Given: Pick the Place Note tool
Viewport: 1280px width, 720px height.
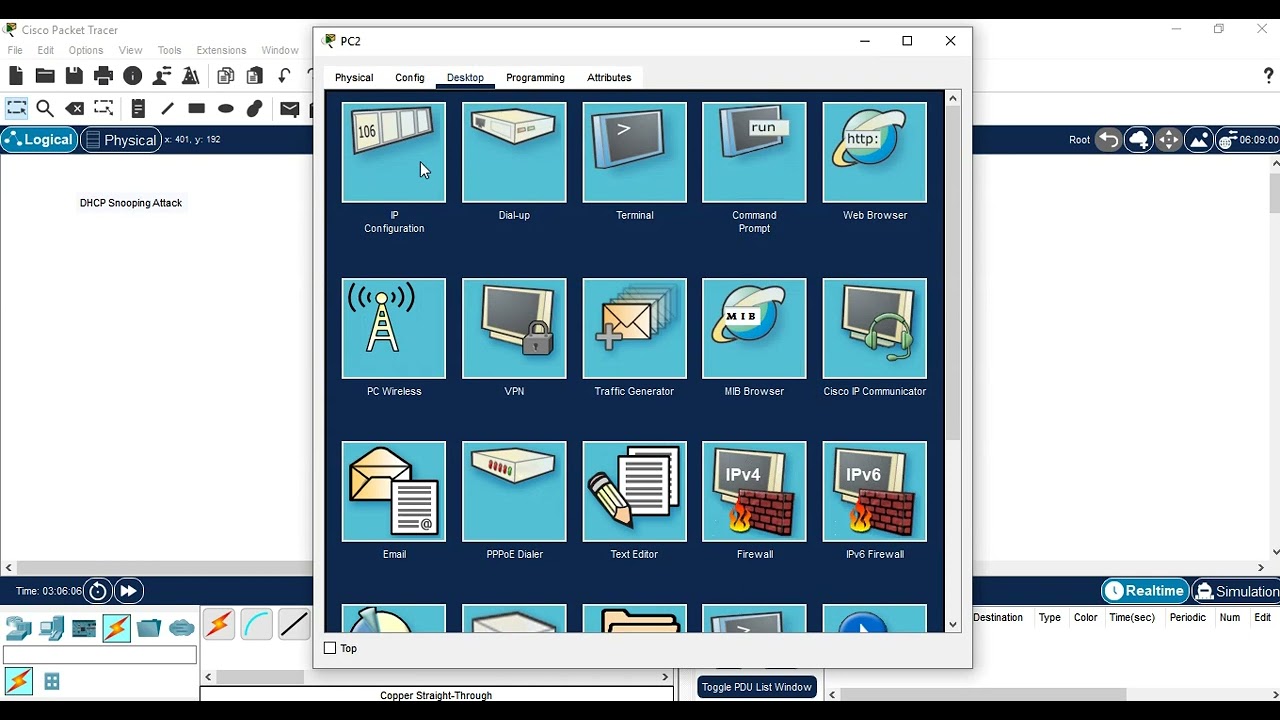Looking at the screenshot, I should (x=138, y=108).
